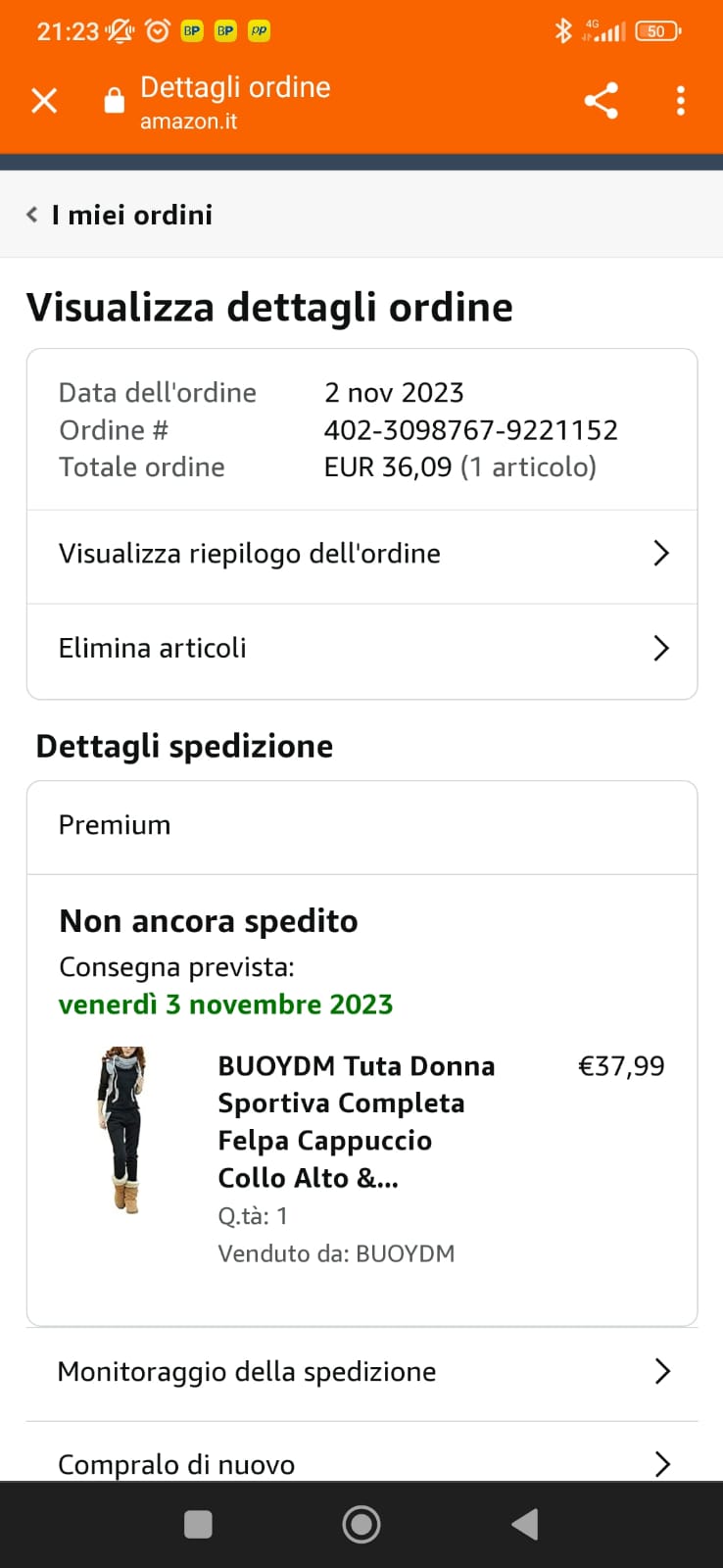723x1568 pixels.
Task: Tap the Compralo di nuovo arrow
Action: pos(662,1463)
